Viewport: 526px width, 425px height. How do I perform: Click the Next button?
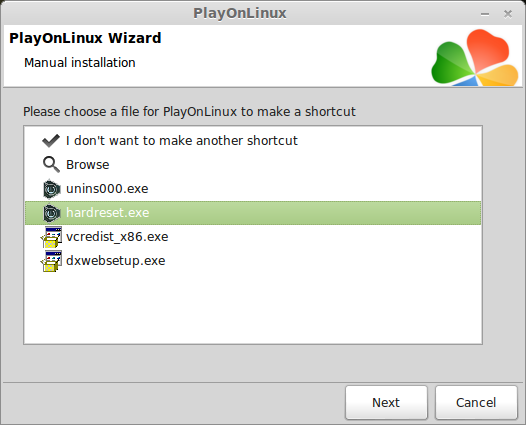[x=386, y=403]
